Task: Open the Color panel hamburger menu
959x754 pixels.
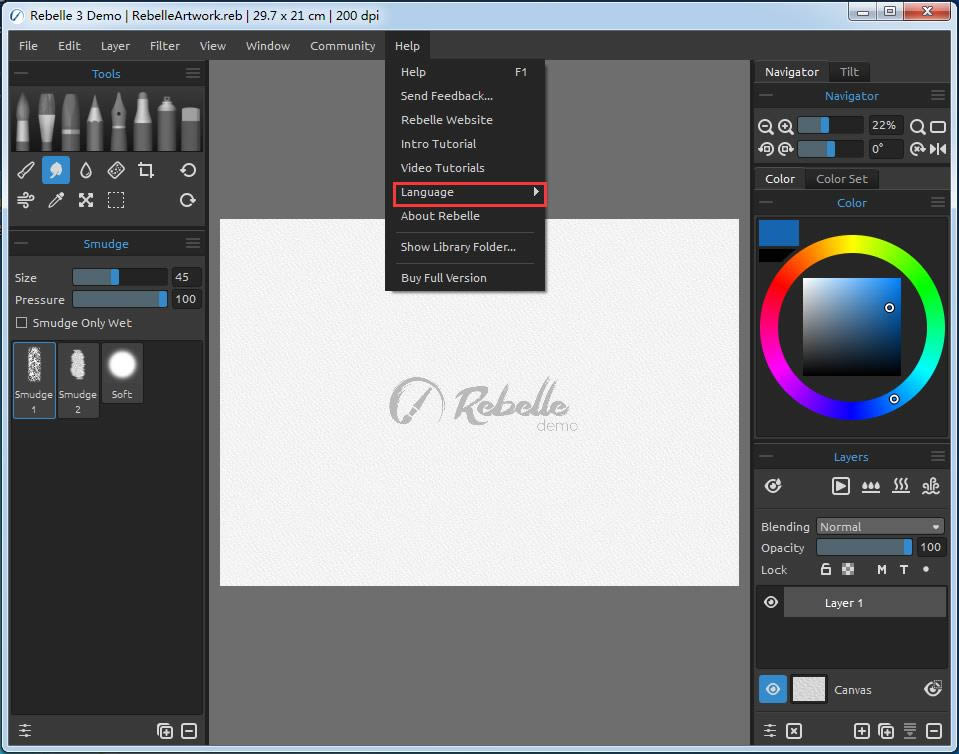Action: 938,202
